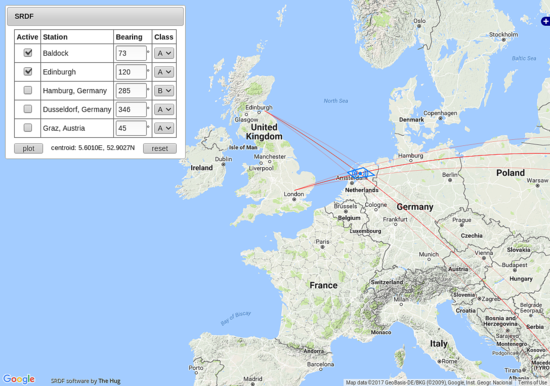The width and height of the screenshot is (550, 386).
Task: Click the Baldock station name
Action: [x=55, y=53]
